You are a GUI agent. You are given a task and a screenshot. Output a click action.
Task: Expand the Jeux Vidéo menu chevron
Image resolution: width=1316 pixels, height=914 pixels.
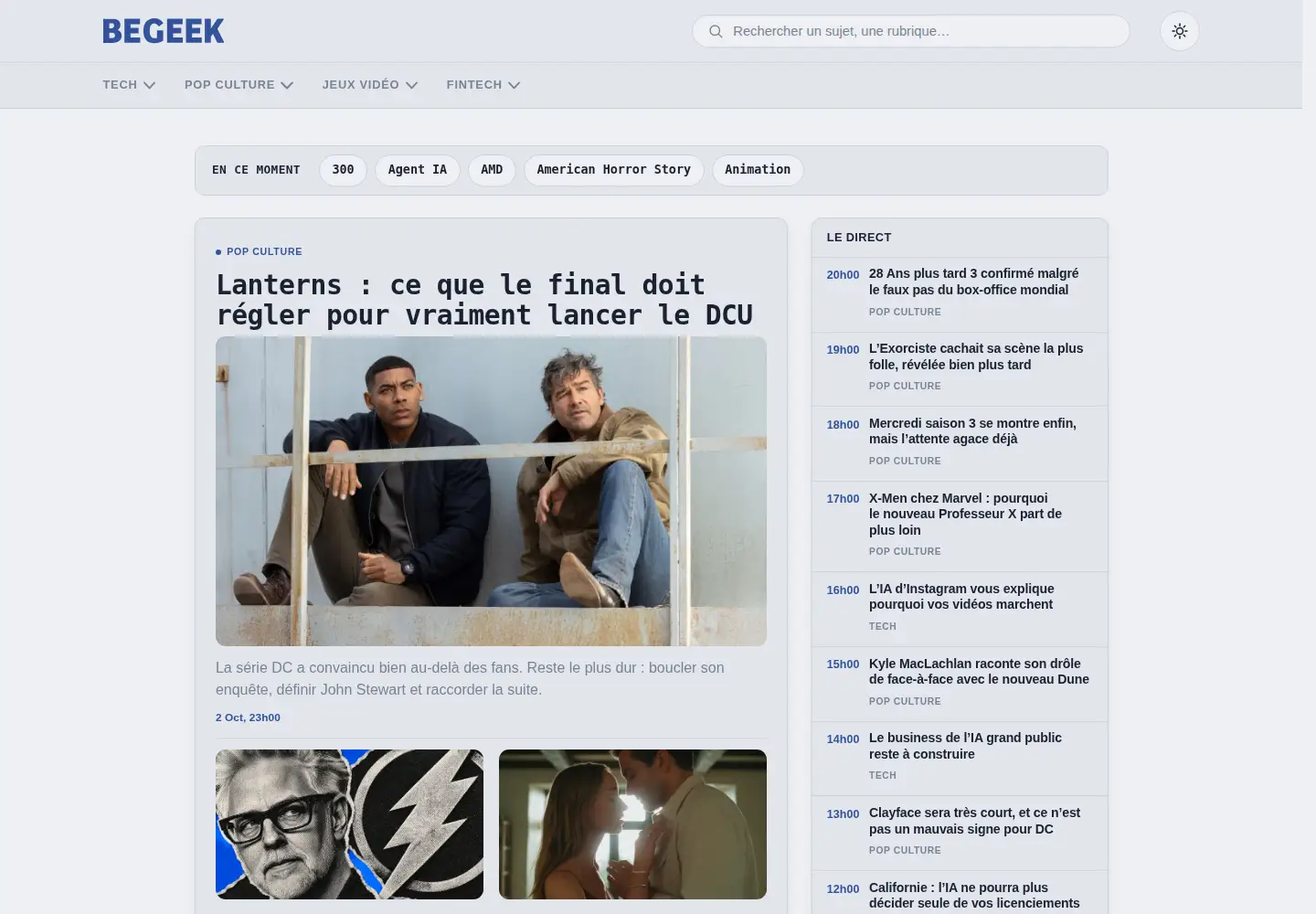(411, 85)
